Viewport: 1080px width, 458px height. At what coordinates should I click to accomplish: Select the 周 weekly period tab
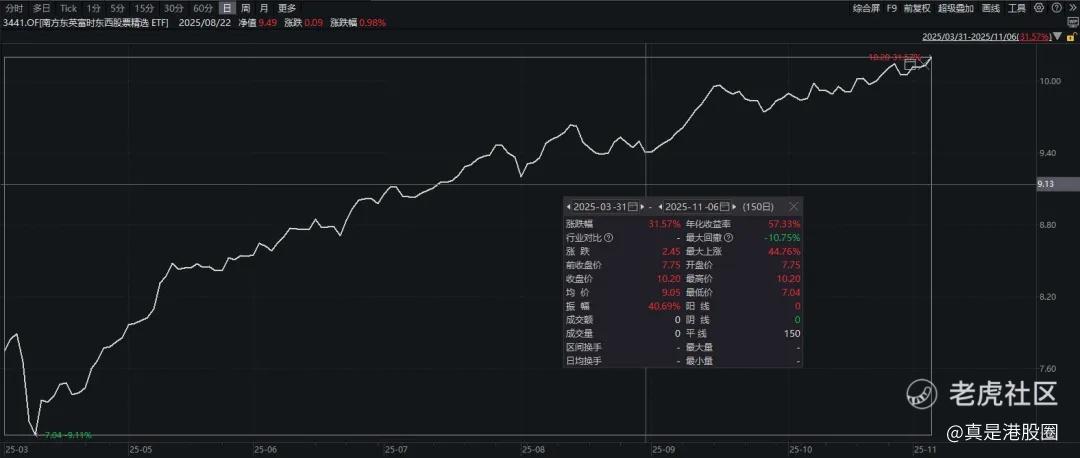pyautogui.click(x=245, y=8)
